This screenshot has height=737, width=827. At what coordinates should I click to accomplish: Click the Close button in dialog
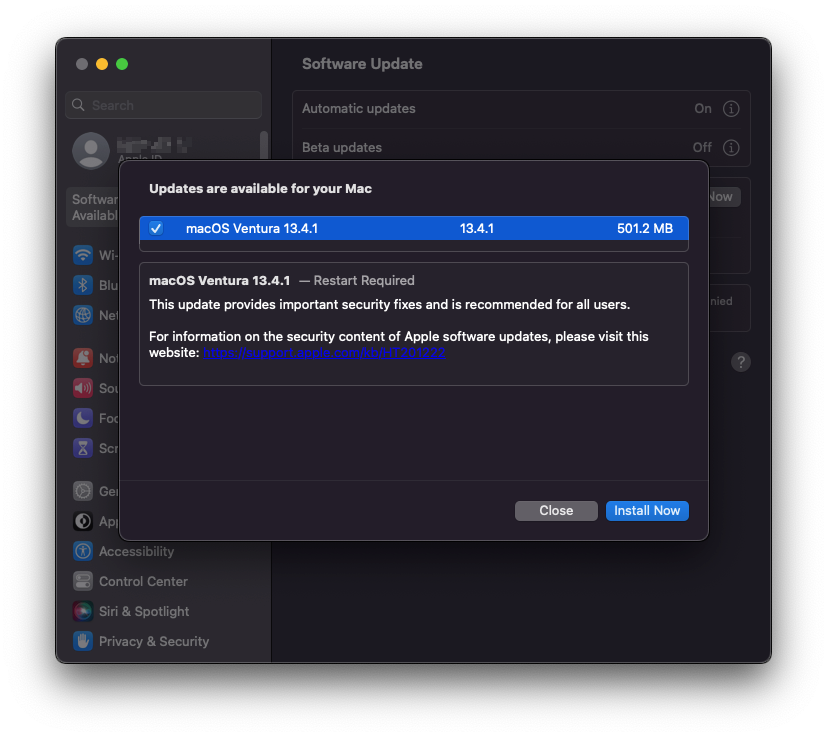pyautogui.click(x=556, y=511)
